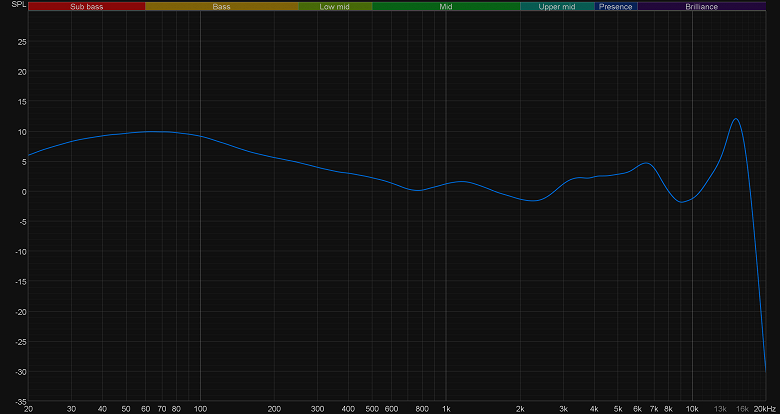Click the -30 dB level axis label

pyautogui.click(x=20, y=371)
